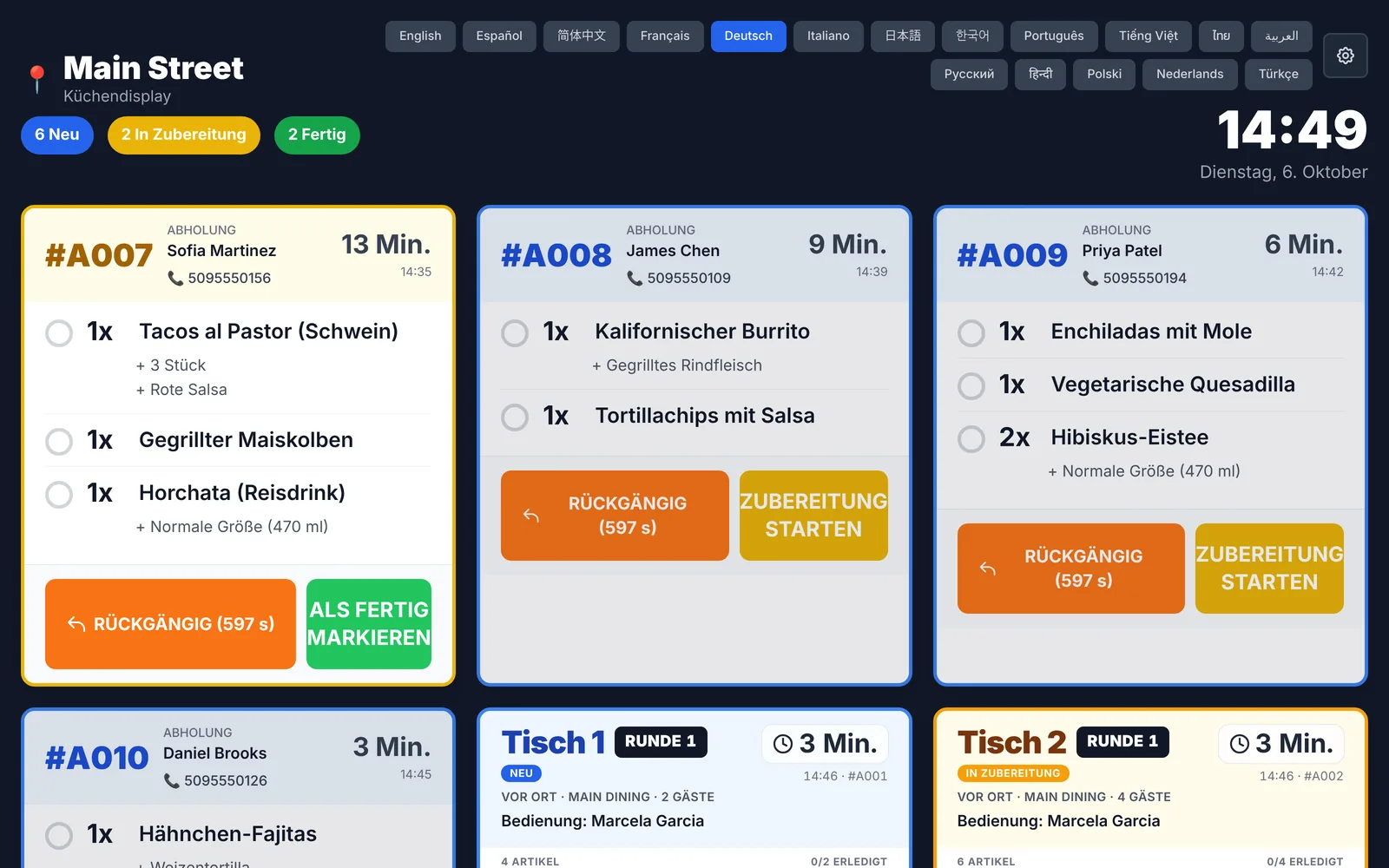Filter by 2 In Zubereitung

184,135
